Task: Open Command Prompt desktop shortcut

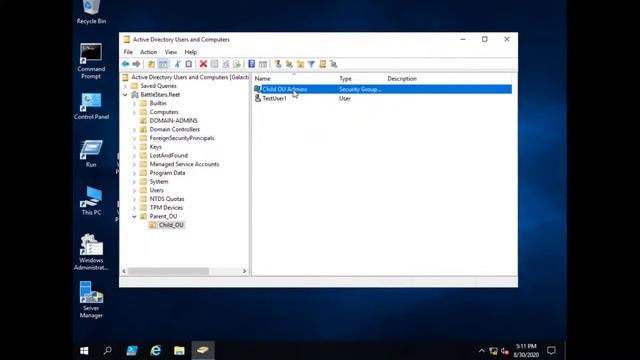Action: [91, 61]
